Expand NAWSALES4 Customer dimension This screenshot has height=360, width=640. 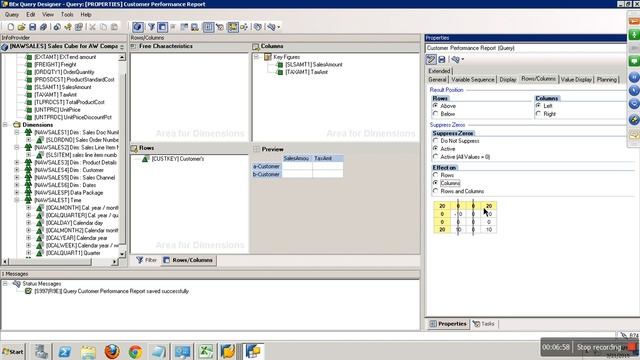[x=17, y=170]
